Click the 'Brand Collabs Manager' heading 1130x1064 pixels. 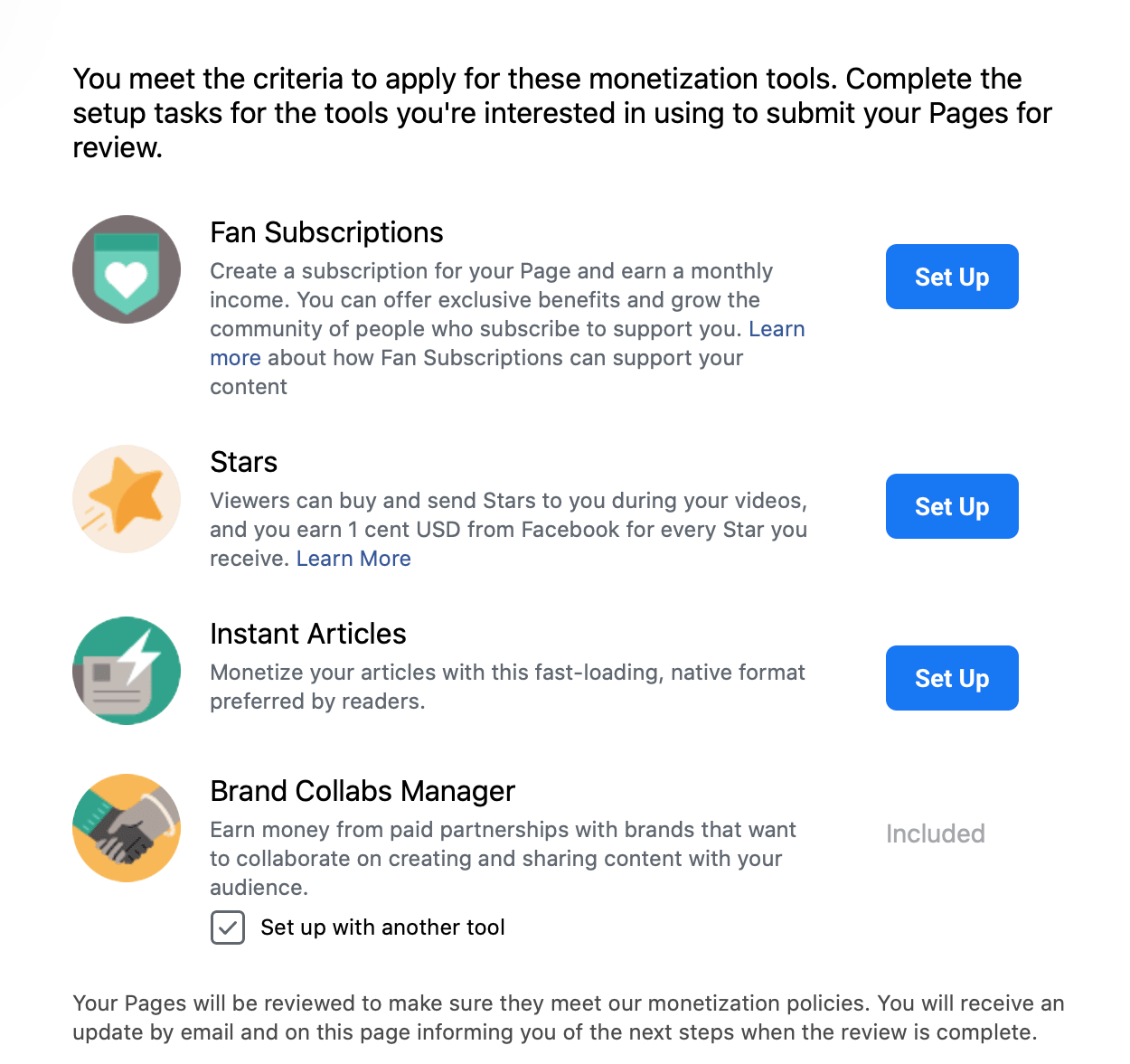pos(363,791)
